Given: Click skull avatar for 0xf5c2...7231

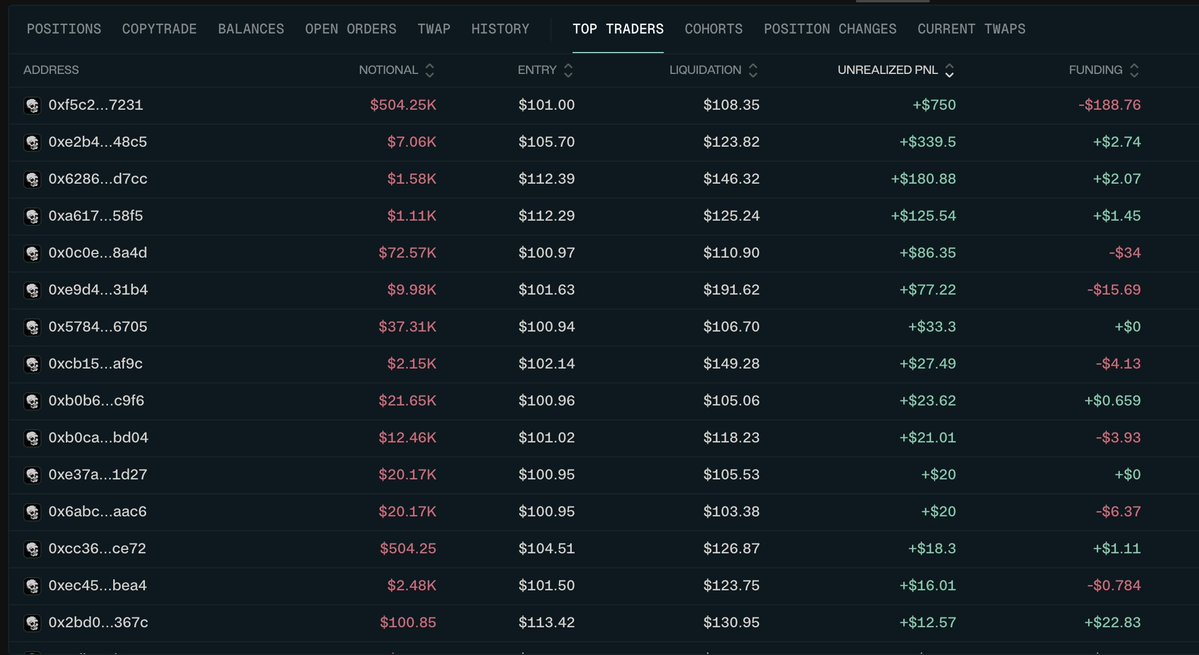Looking at the screenshot, I should [x=32, y=105].
